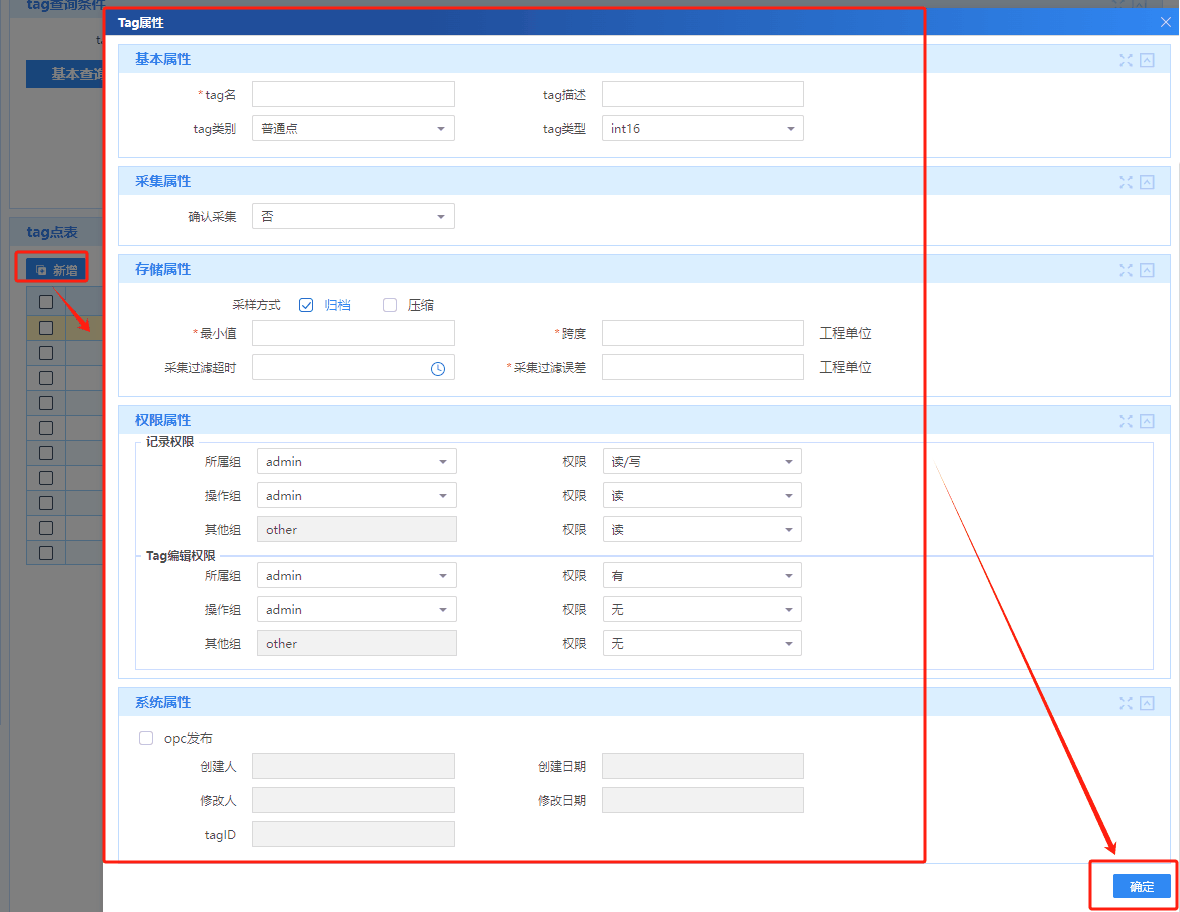Maximize the 系统属性 panel with expand icon

(1125, 703)
